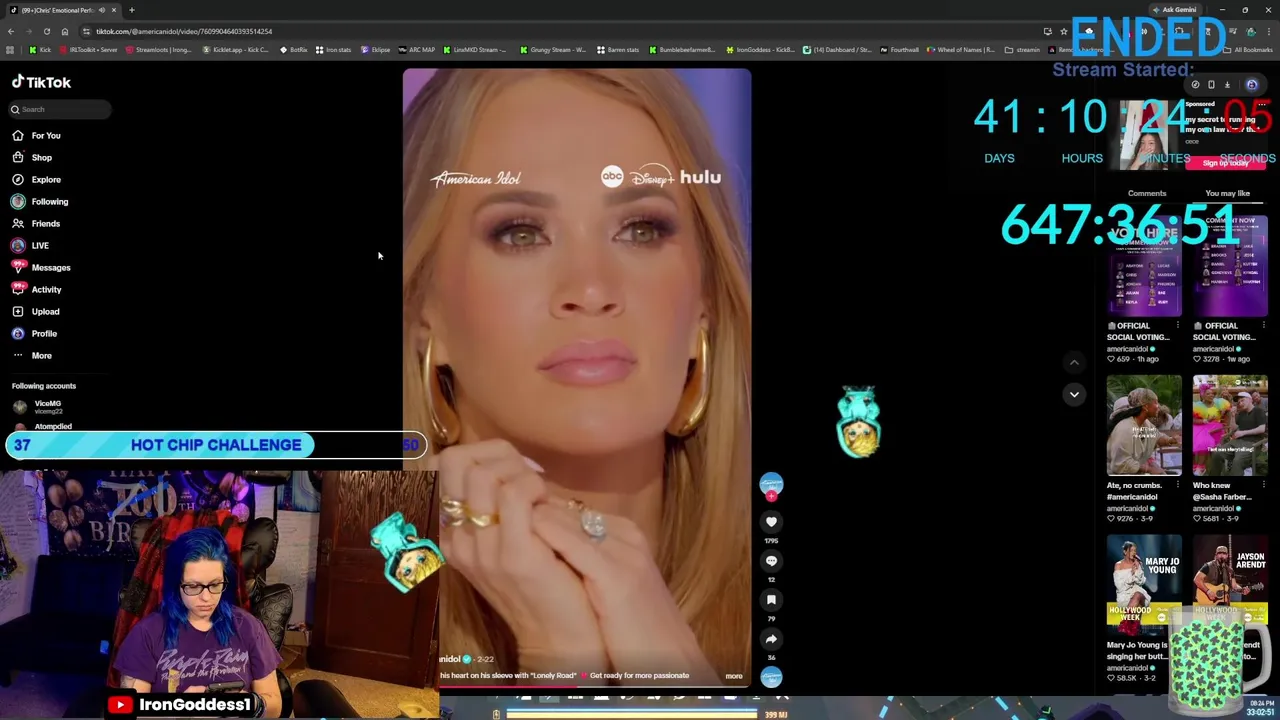The width and height of the screenshot is (1280, 720).
Task: Open the Activity notifications
Action: pos(37,289)
